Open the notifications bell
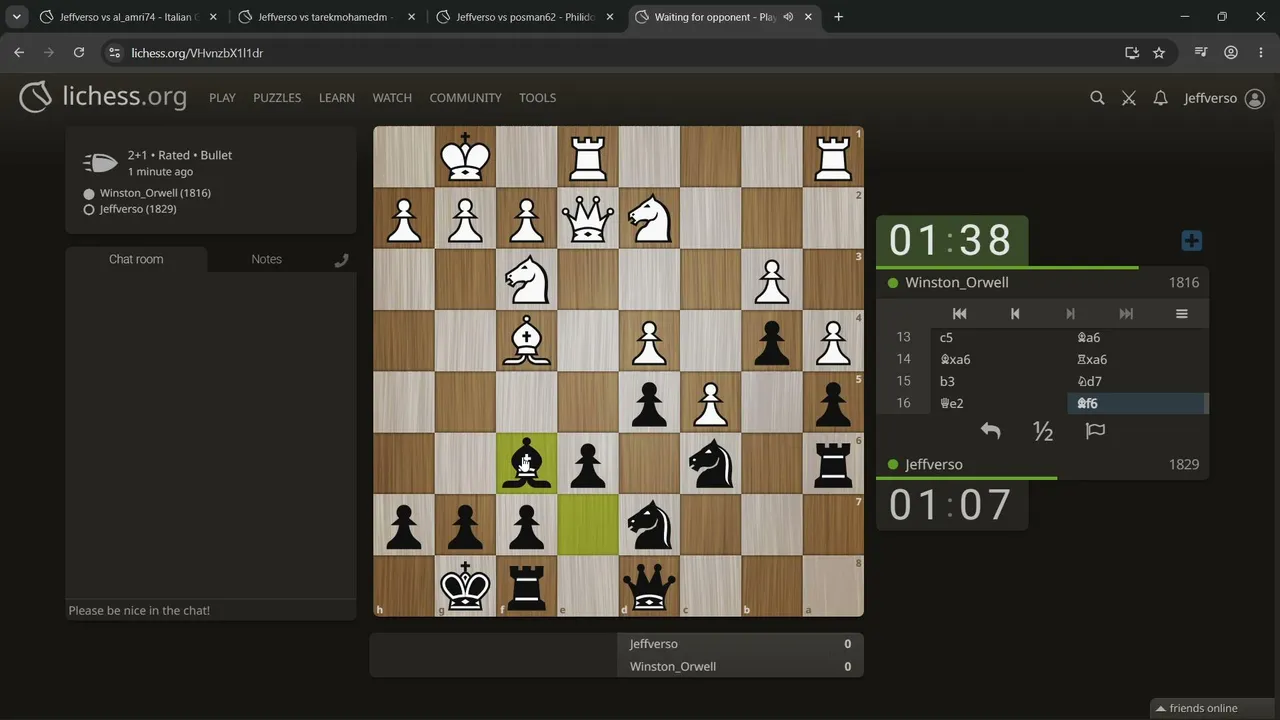 coord(1160,98)
